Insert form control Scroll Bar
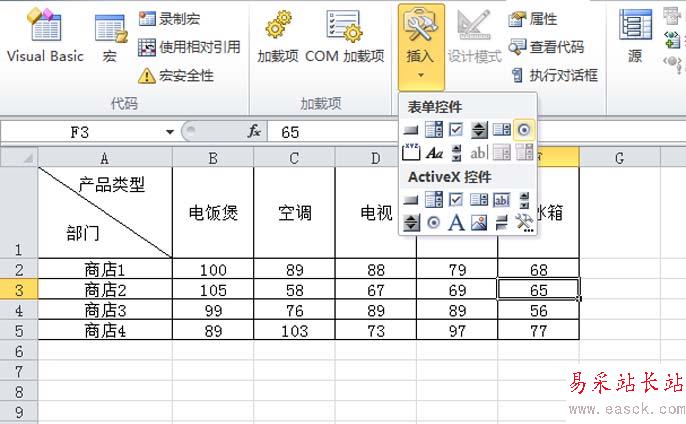The width and height of the screenshot is (686, 424). (x=456, y=152)
